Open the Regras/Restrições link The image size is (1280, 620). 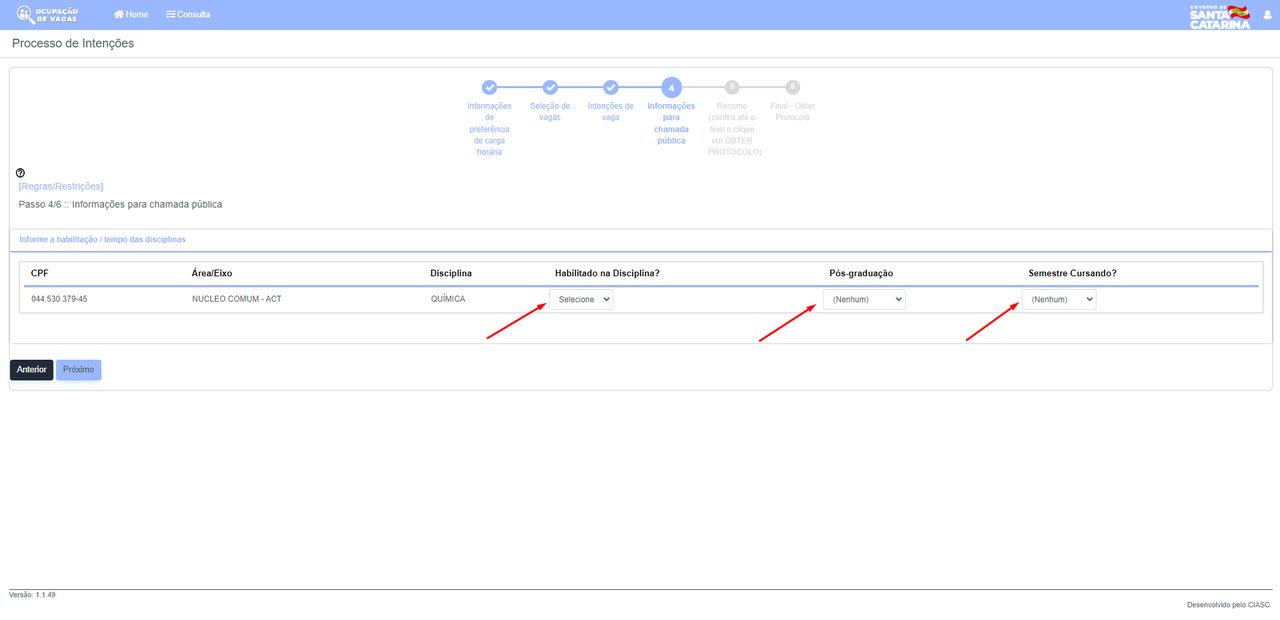pyautogui.click(x=61, y=186)
